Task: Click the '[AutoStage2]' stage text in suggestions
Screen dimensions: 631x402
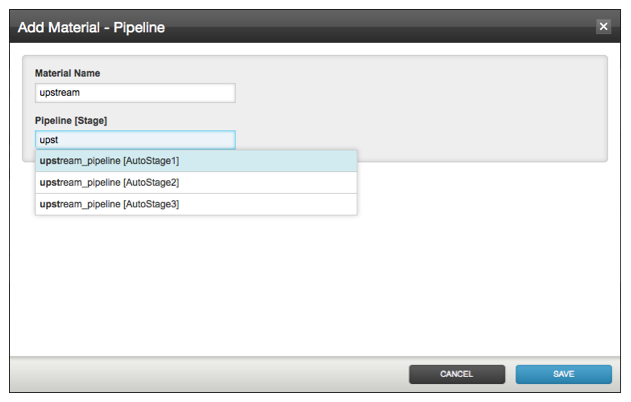Action: [x=151, y=183]
